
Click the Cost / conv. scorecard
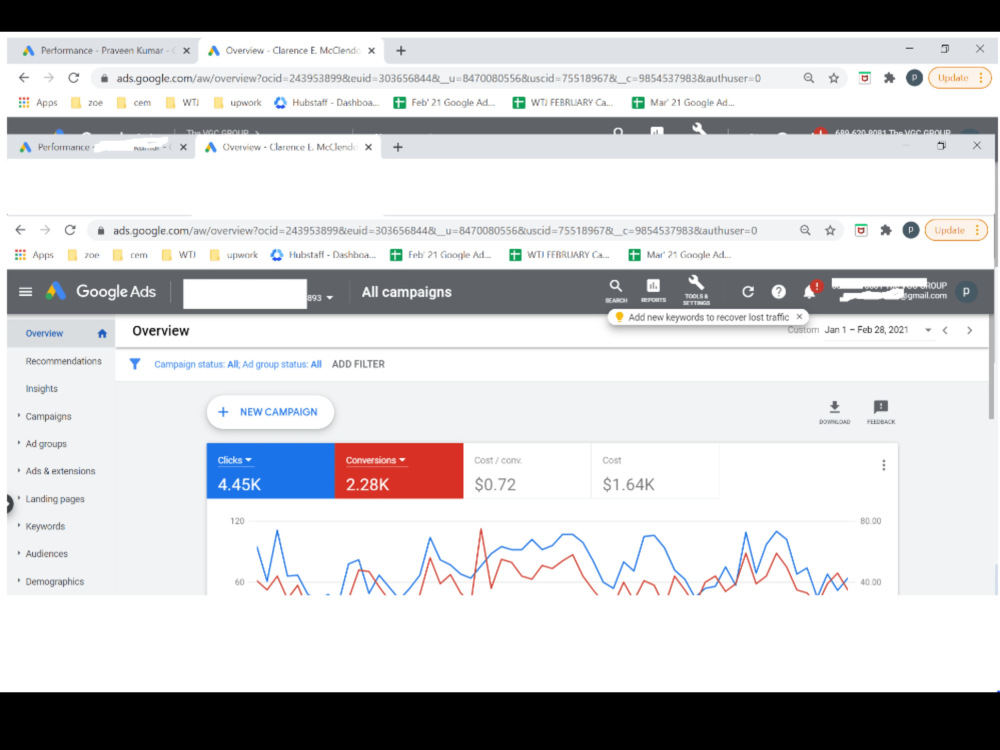(x=527, y=471)
